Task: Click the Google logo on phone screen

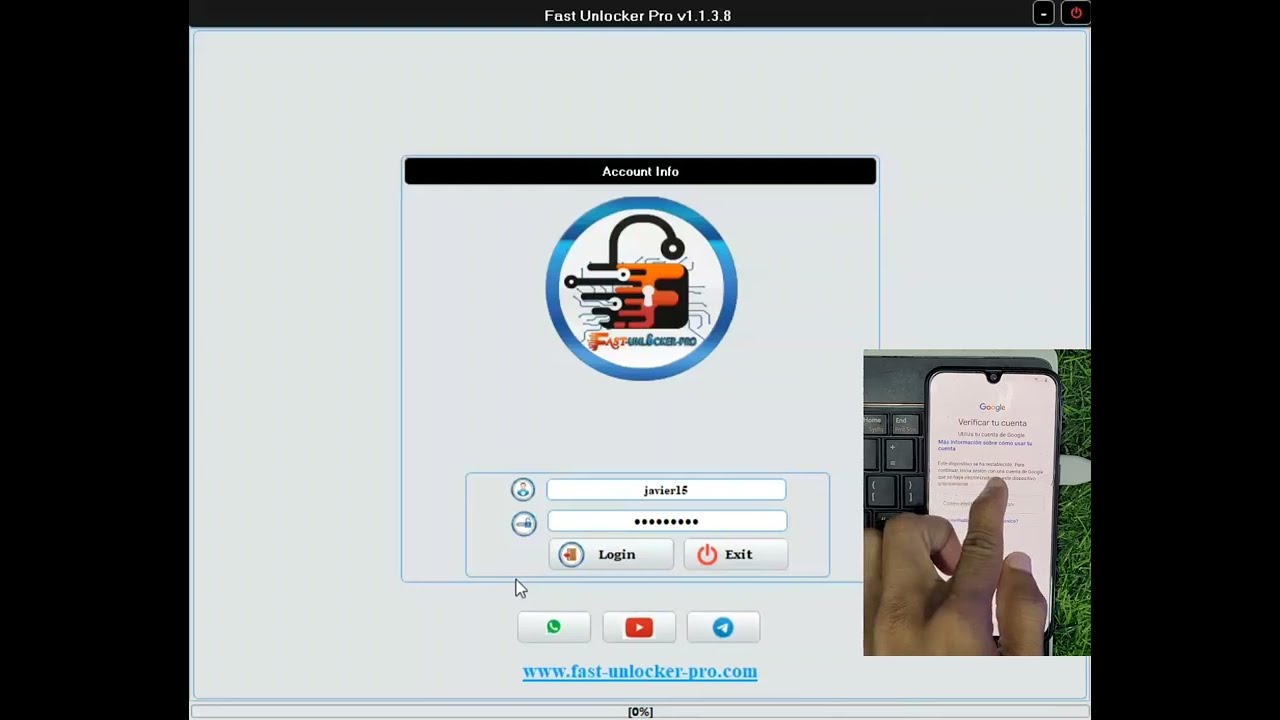Action: click(x=992, y=407)
